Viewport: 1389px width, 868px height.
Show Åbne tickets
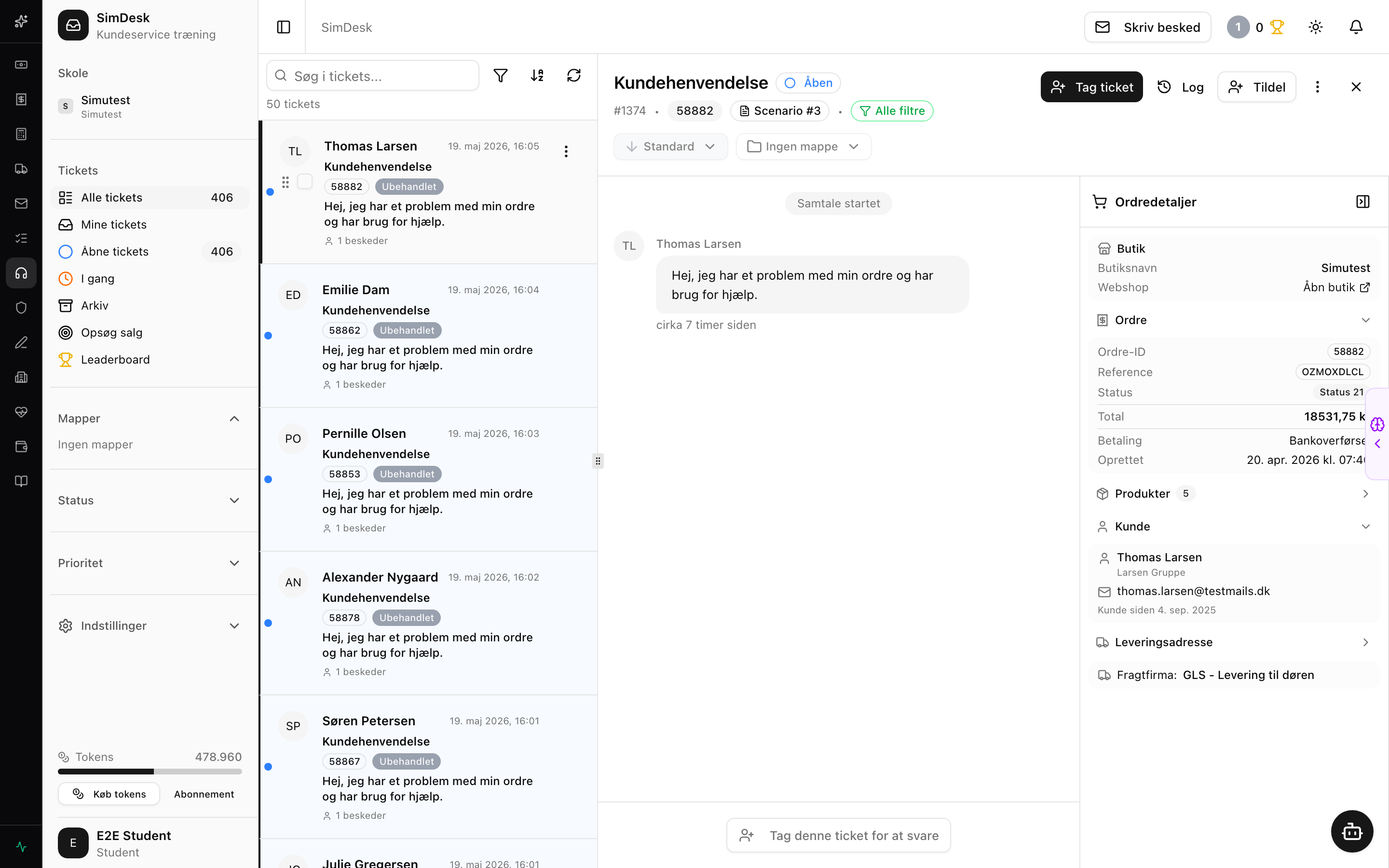[150, 251]
